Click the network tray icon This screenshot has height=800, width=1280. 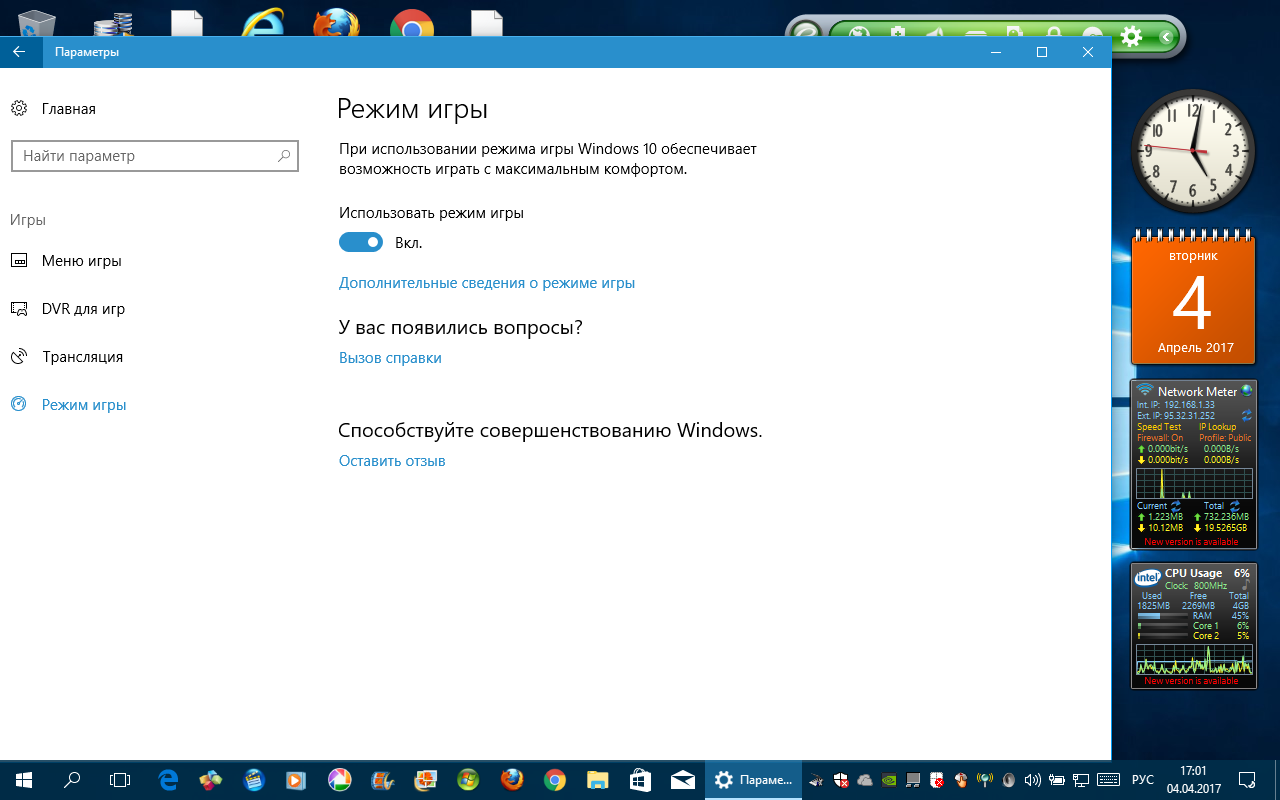pyautogui.click(x=1081, y=779)
